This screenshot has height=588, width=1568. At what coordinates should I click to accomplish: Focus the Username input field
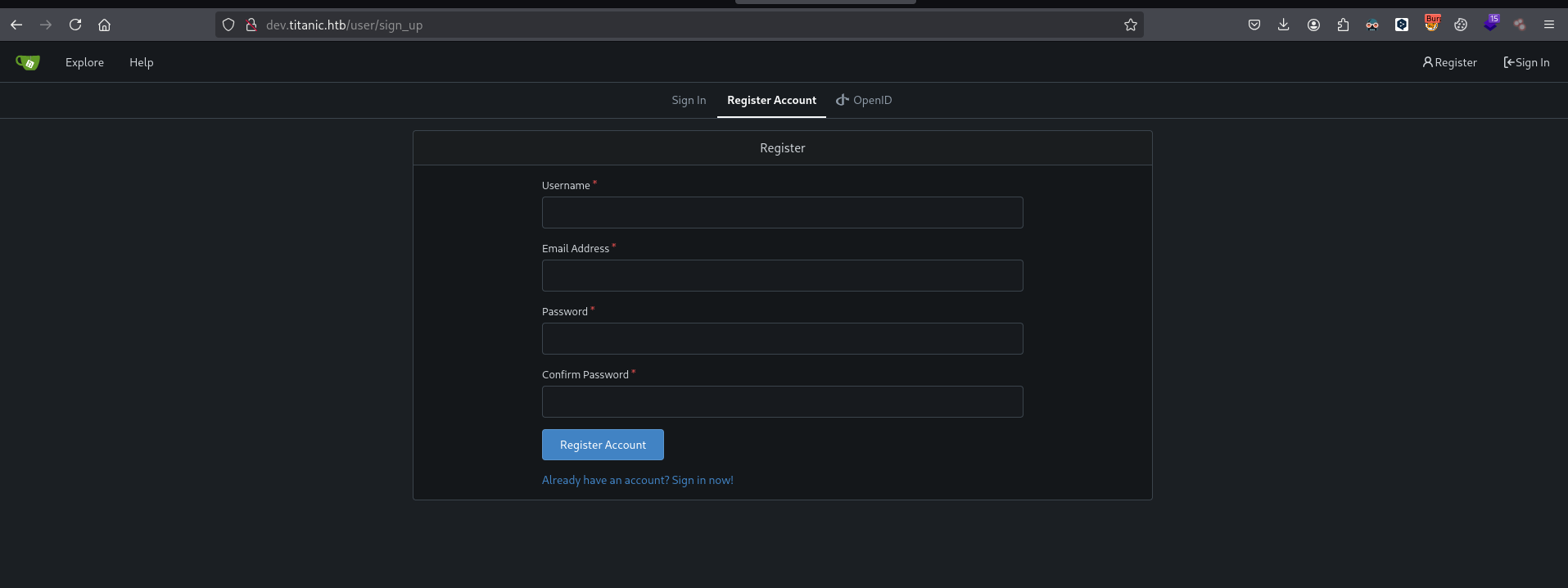(782, 212)
